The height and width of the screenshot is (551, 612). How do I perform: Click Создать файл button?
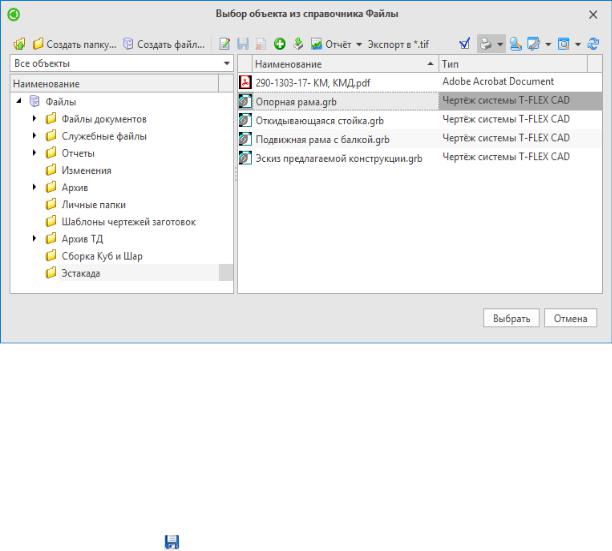(x=164, y=44)
